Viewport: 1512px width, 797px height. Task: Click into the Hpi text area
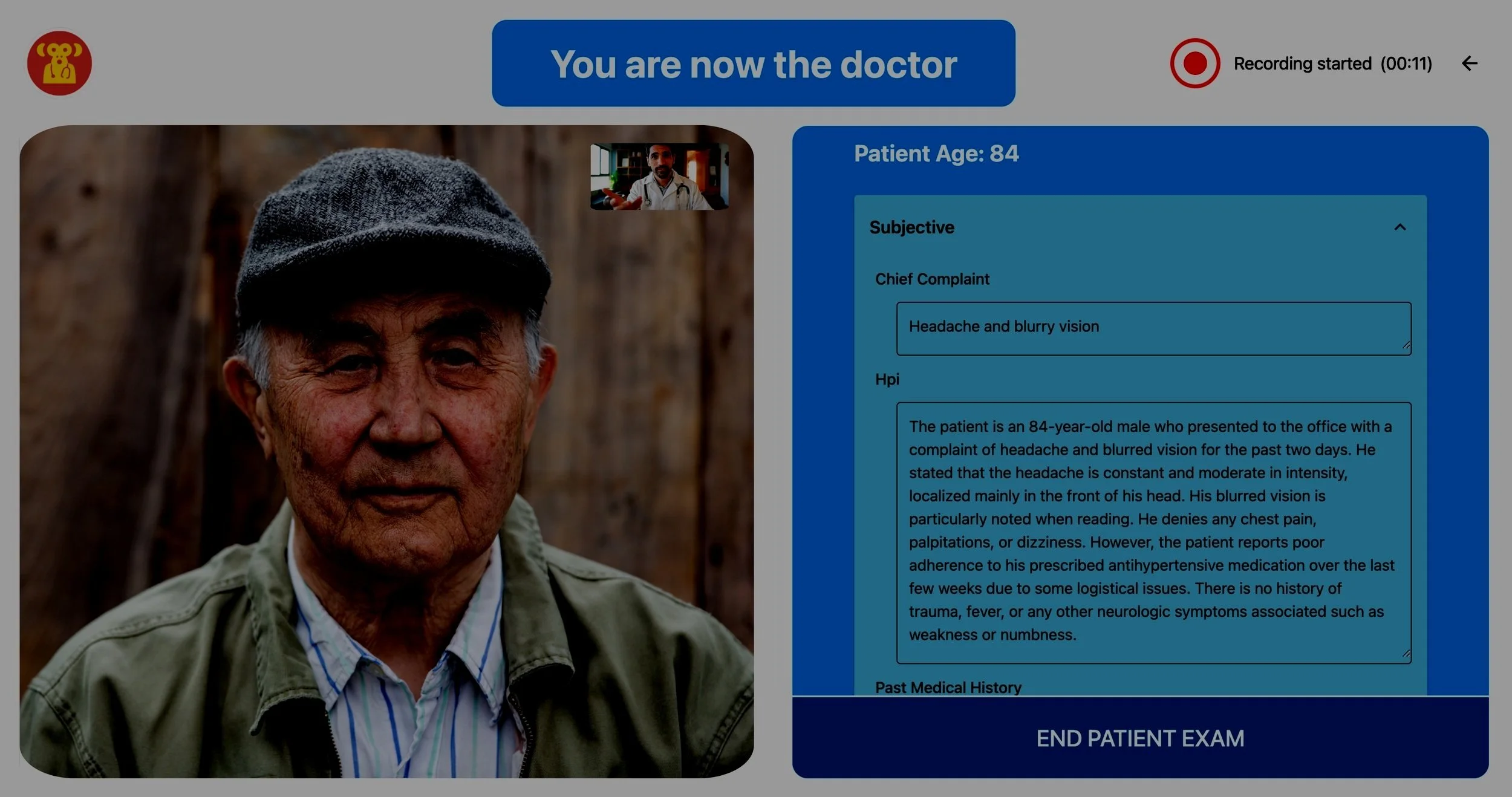1154,533
